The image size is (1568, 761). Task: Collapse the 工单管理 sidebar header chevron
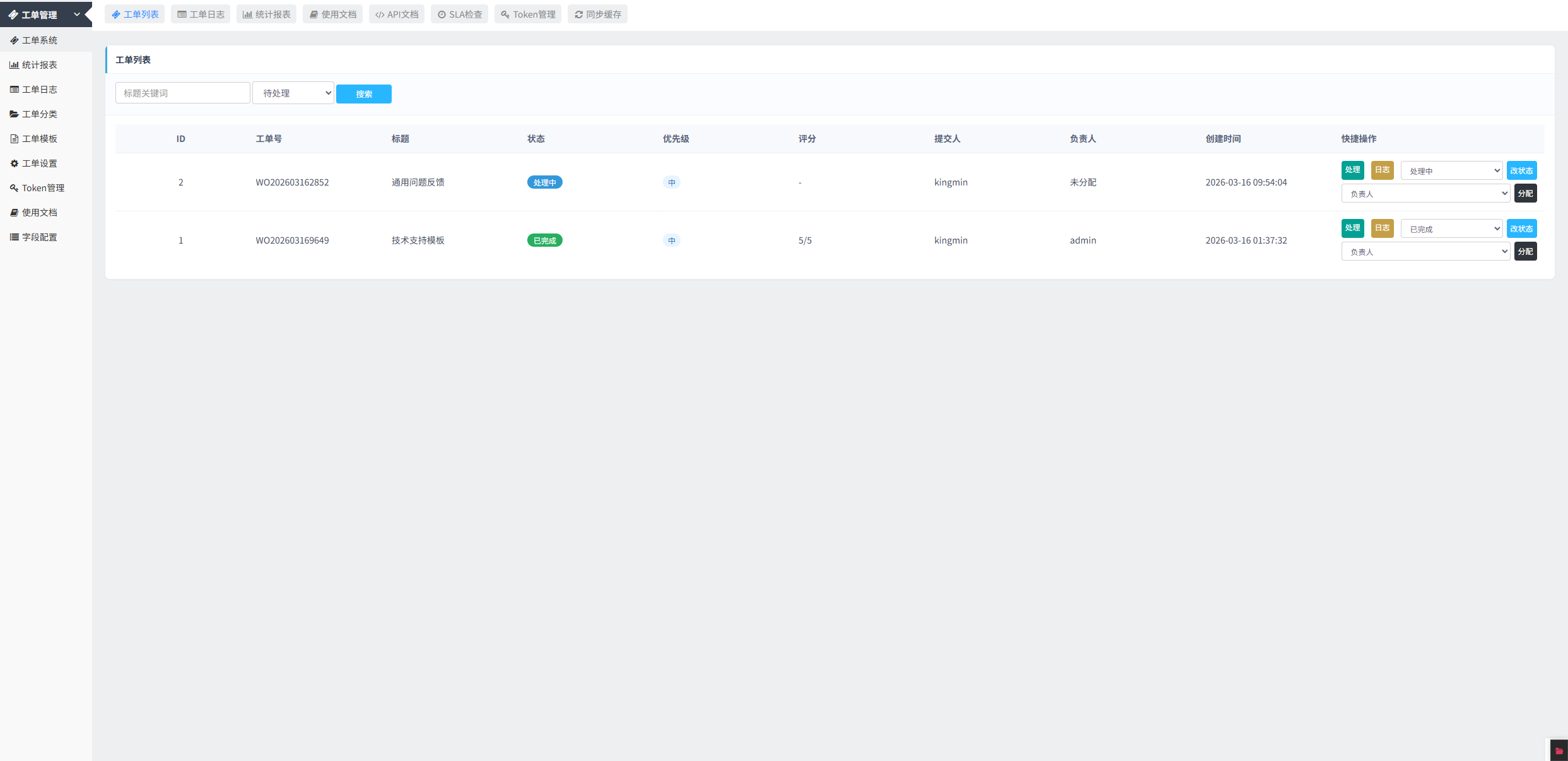click(77, 15)
